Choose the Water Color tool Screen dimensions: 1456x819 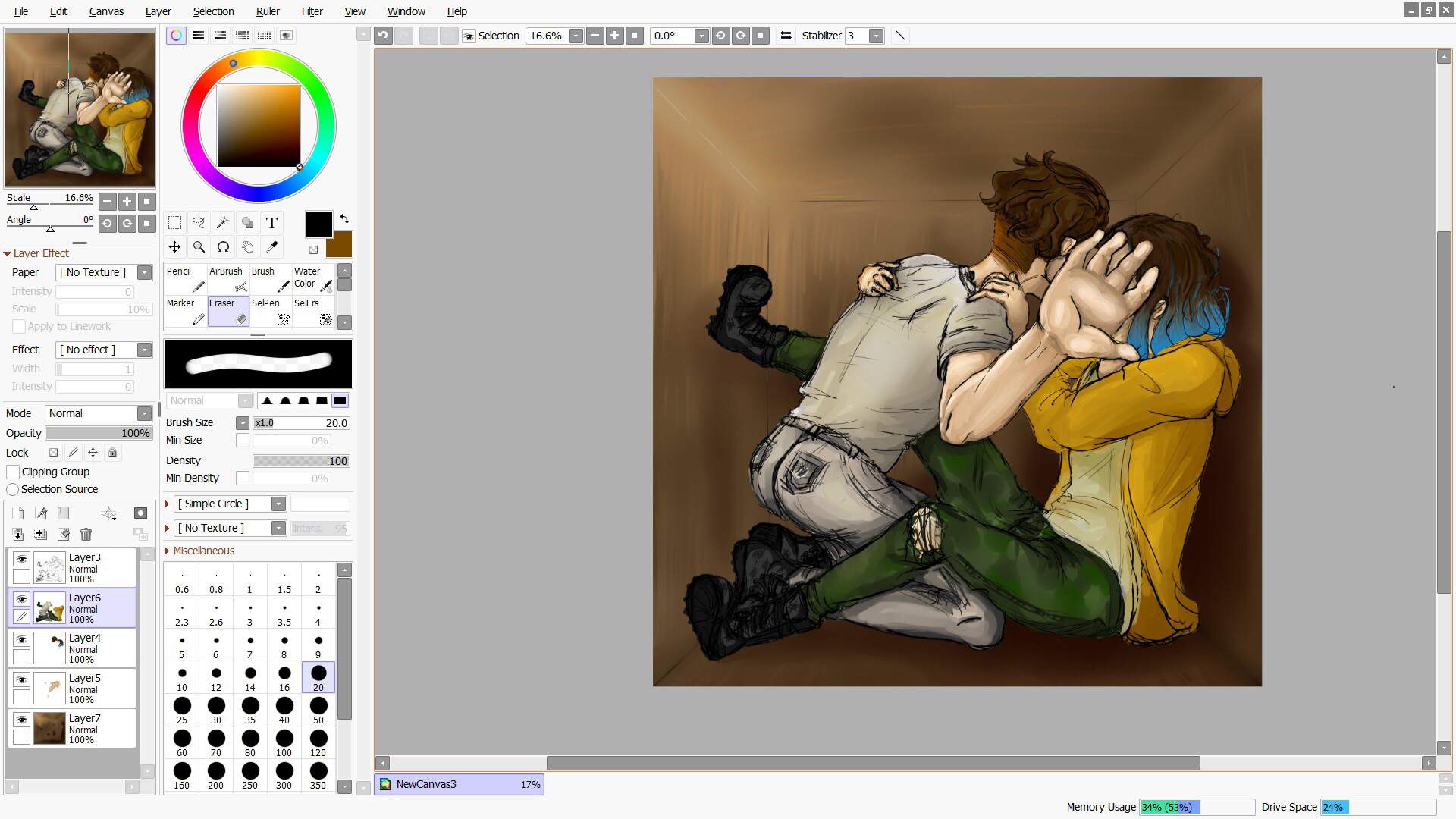(x=313, y=279)
